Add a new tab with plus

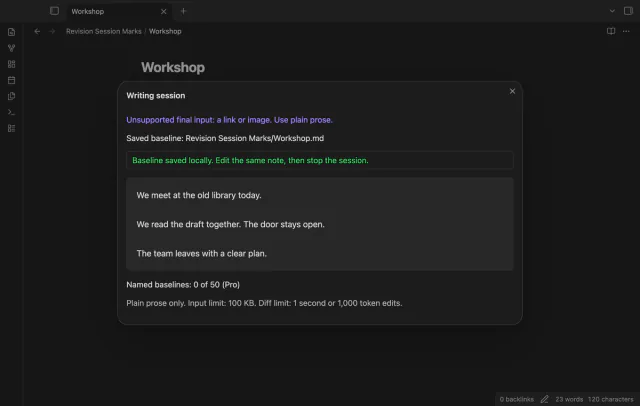click(183, 11)
